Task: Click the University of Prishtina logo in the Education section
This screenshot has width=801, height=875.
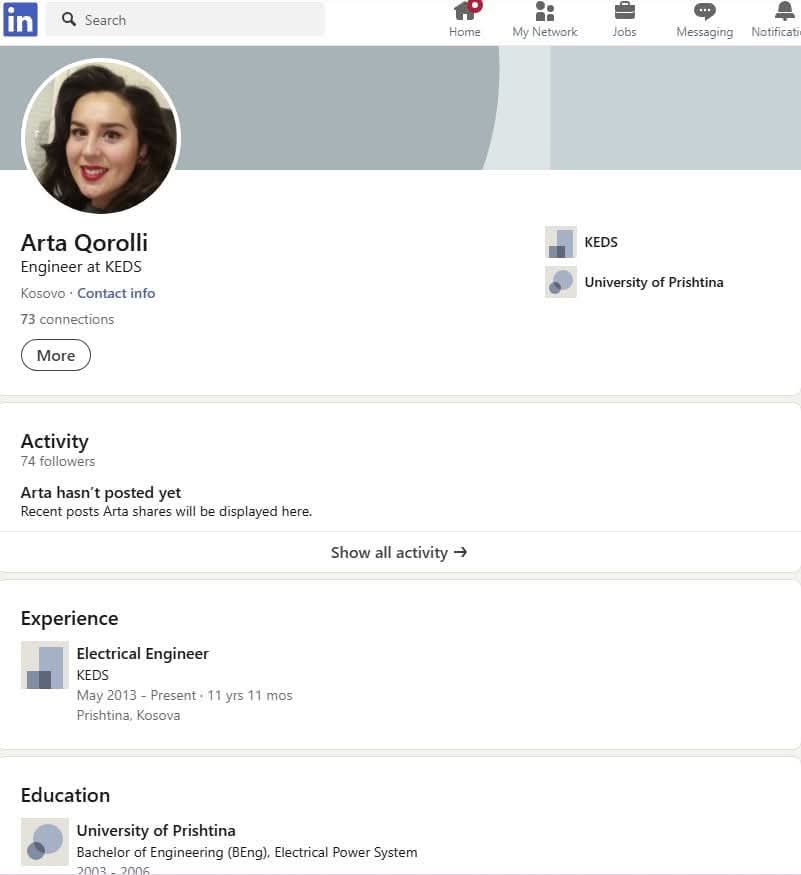Action: [x=45, y=842]
